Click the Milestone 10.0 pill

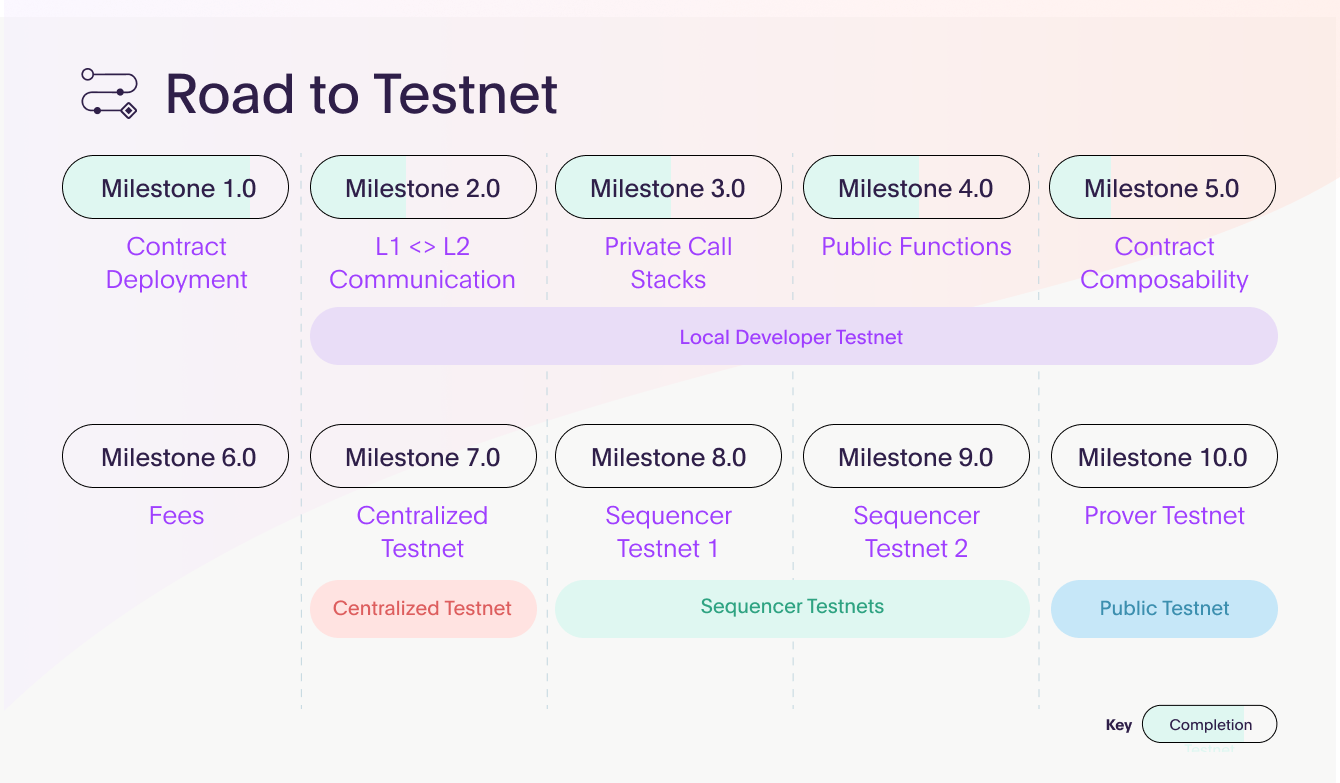coord(1164,456)
